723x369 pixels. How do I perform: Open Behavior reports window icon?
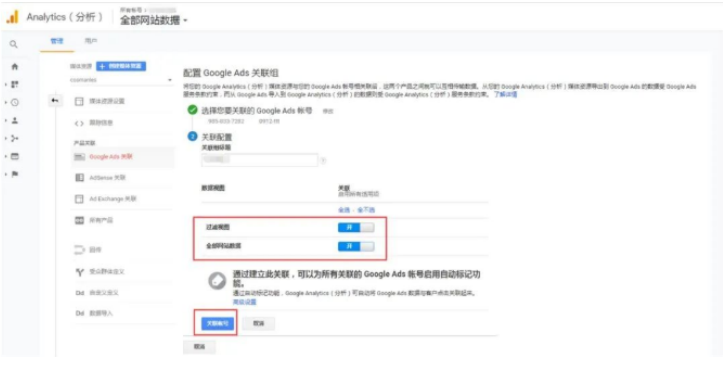[15, 156]
